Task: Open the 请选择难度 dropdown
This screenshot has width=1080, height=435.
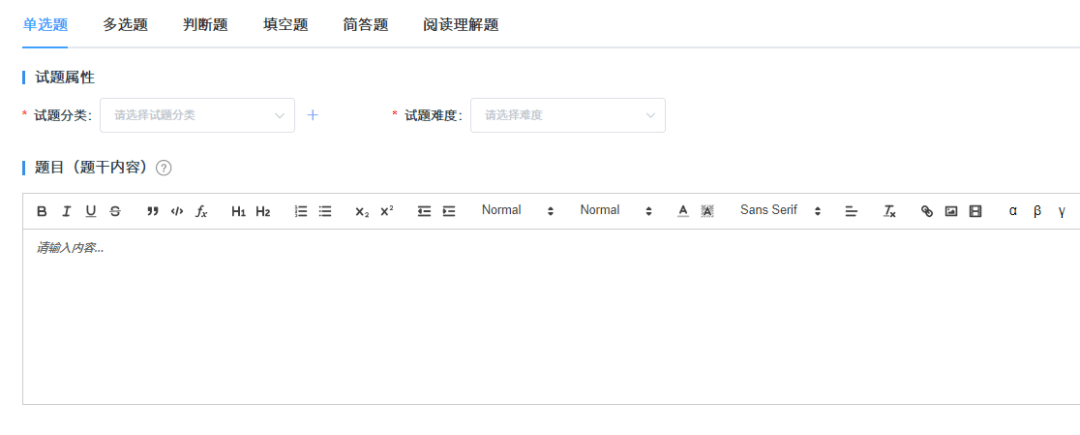Action: pos(568,116)
